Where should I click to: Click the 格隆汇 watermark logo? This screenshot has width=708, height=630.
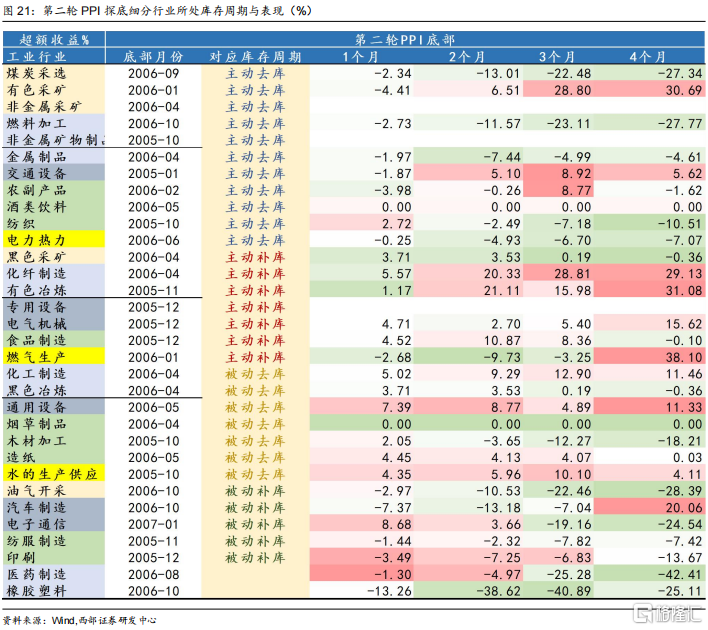pyautogui.click(x=669, y=613)
